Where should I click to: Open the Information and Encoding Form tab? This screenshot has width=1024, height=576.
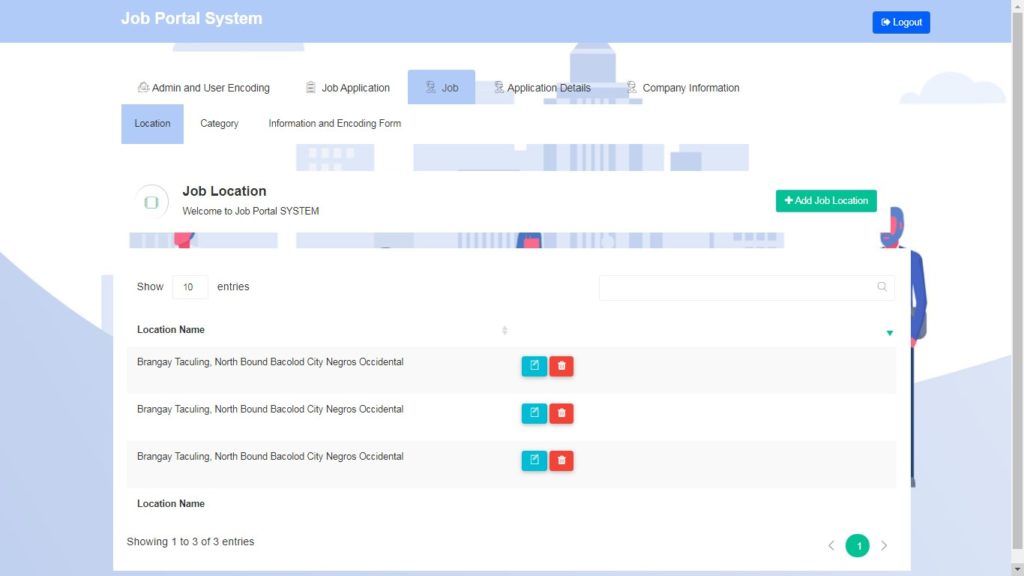(x=333, y=123)
